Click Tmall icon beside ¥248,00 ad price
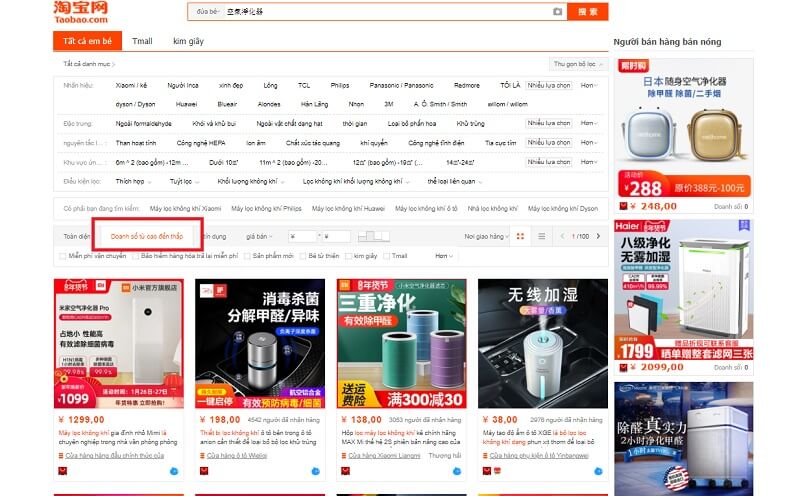800x496 pixels. pos(623,206)
